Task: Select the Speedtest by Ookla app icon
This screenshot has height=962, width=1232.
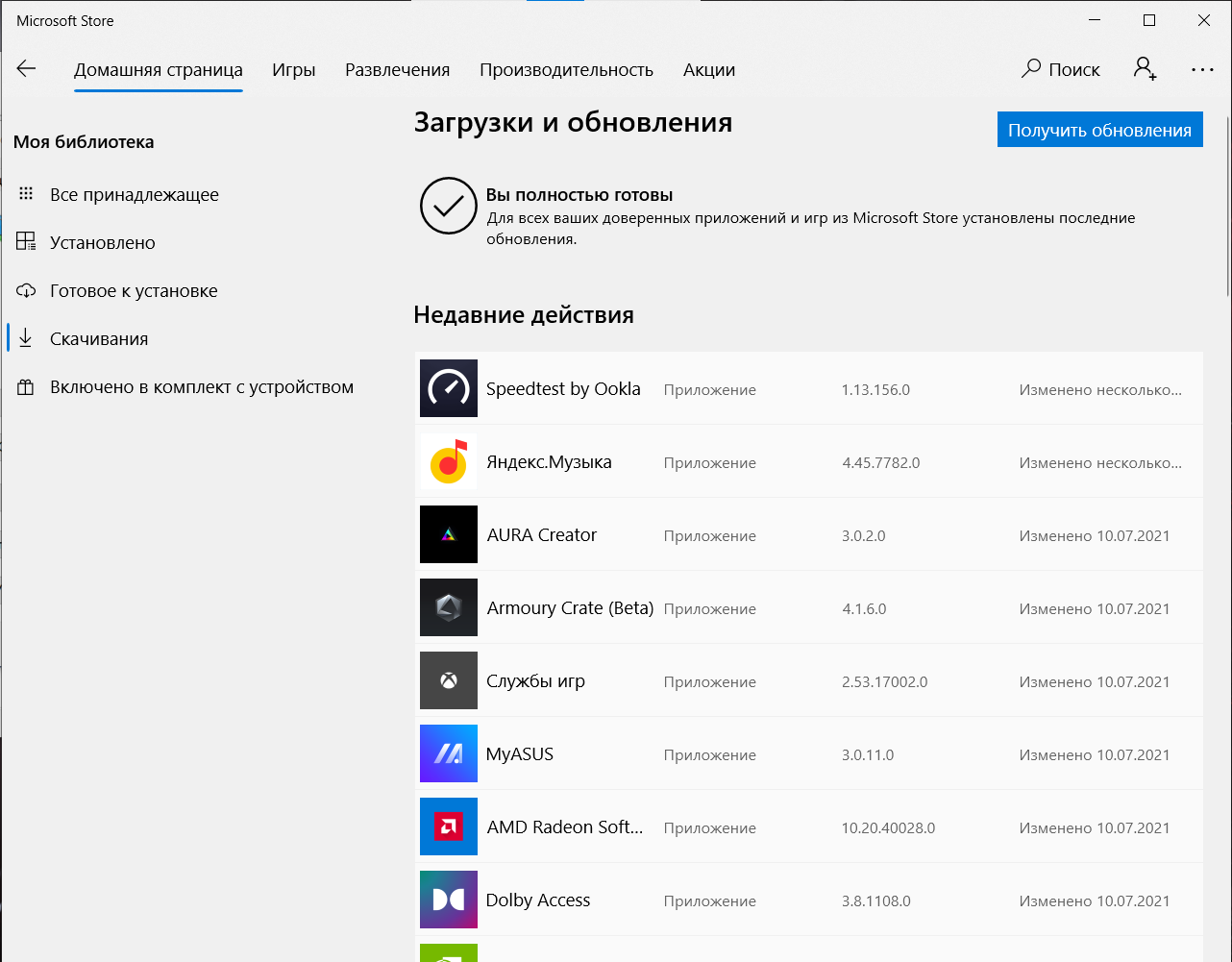Action: 449,388
